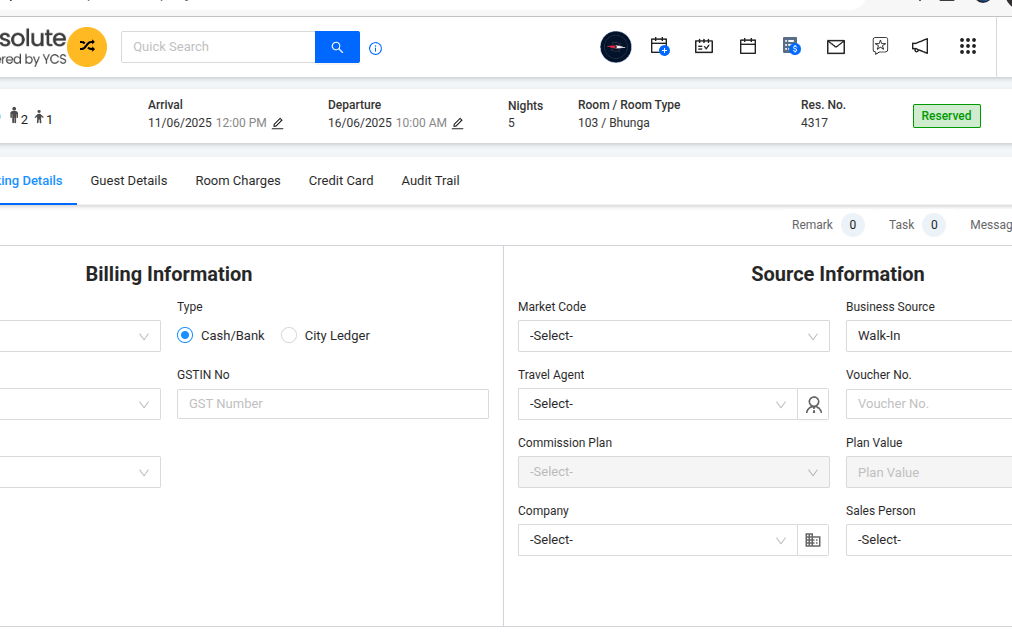Screen dimensions: 1012x633
Task: Click the compass icon in the top toolbar
Action: (615, 47)
